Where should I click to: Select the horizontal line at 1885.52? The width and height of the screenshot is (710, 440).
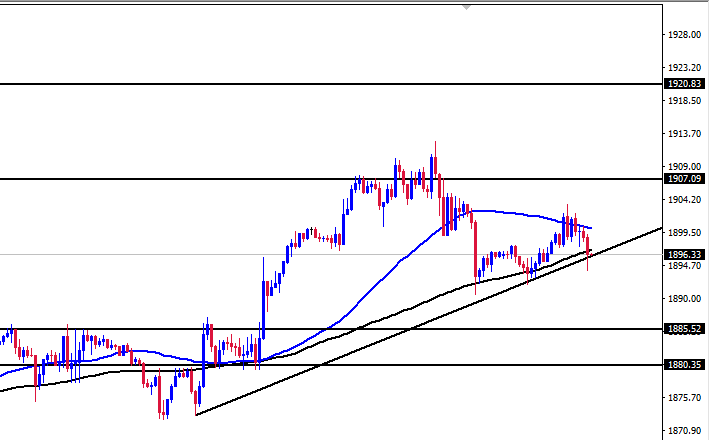click(331, 329)
